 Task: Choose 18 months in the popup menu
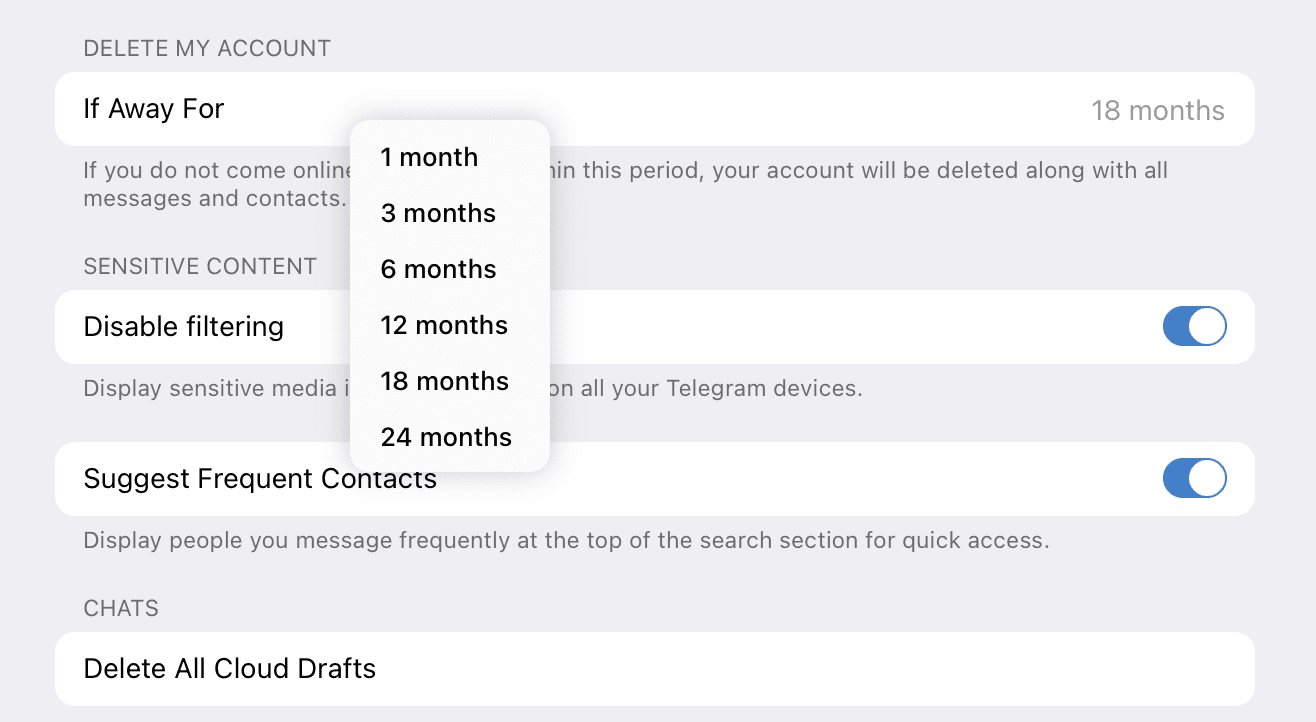(444, 381)
